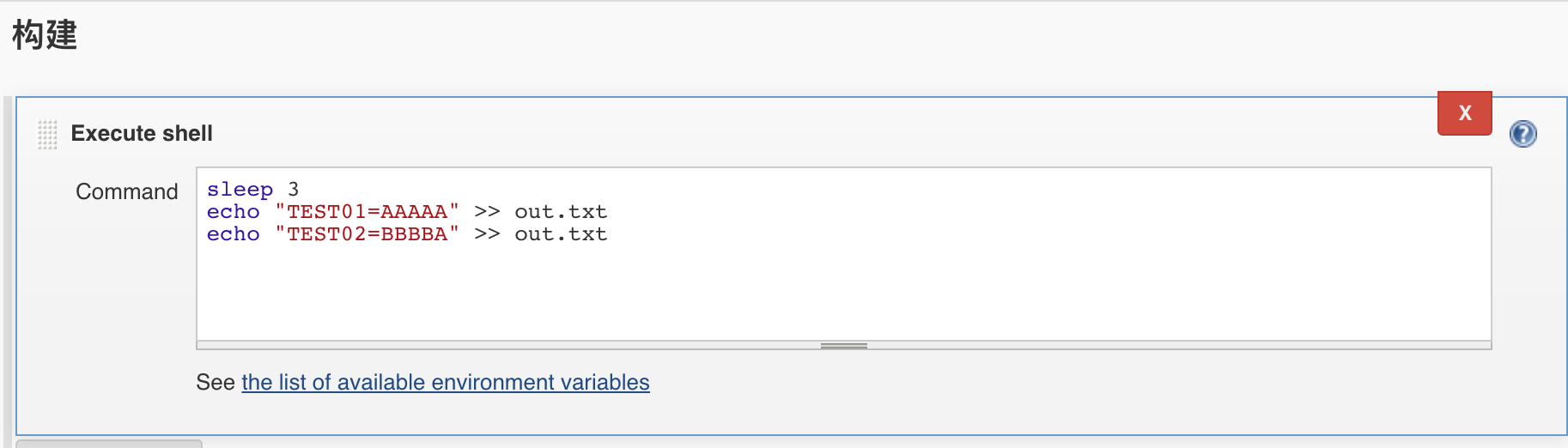1568x448 pixels.
Task: Click the 构建 section heading
Action: [45, 35]
